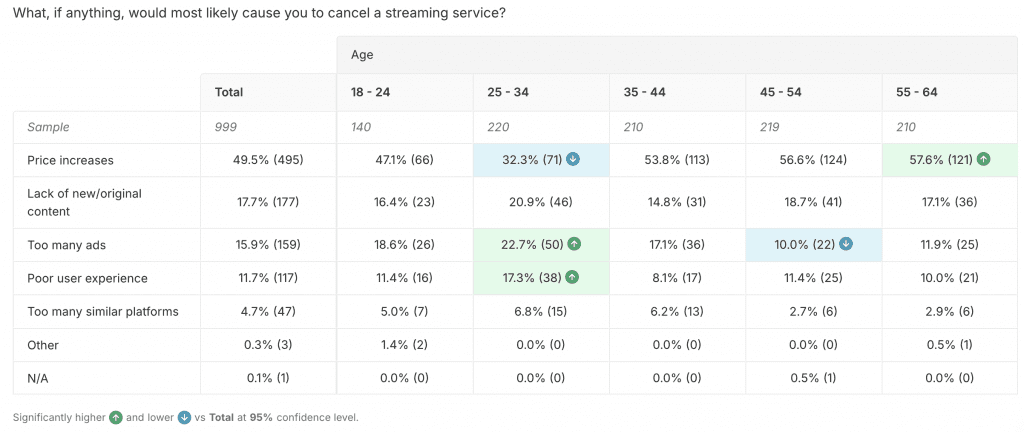Image resolution: width=1024 pixels, height=432 pixels.
Task: Click the blue down arrow beside 32.3% (71)
Action: [574, 160]
